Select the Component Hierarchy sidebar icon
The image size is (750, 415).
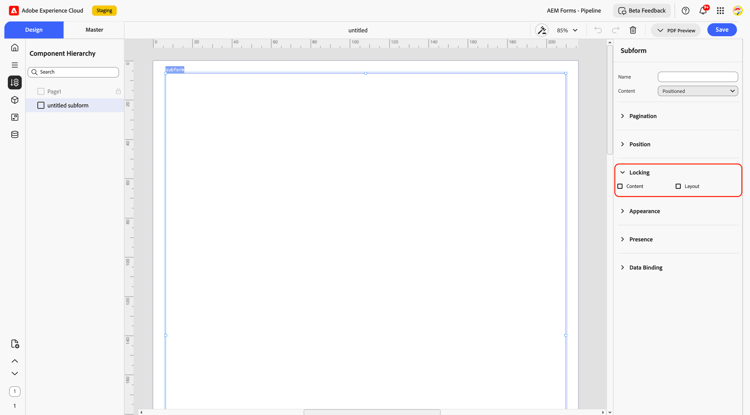pyautogui.click(x=15, y=82)
